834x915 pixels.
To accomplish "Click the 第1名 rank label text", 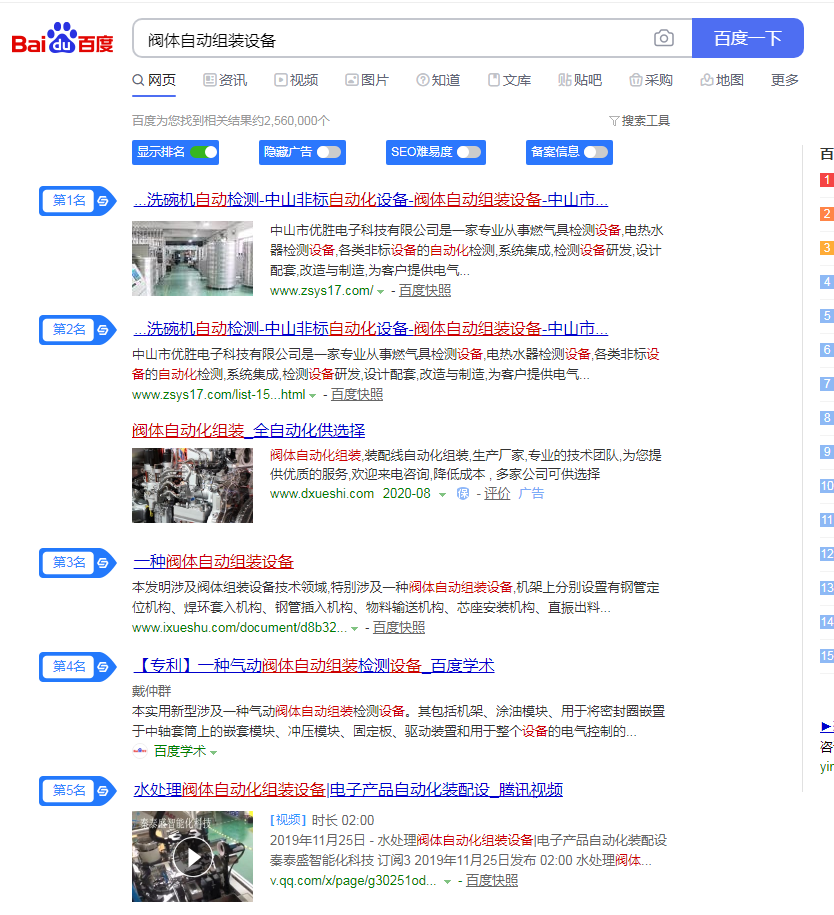I will [69, 201].
